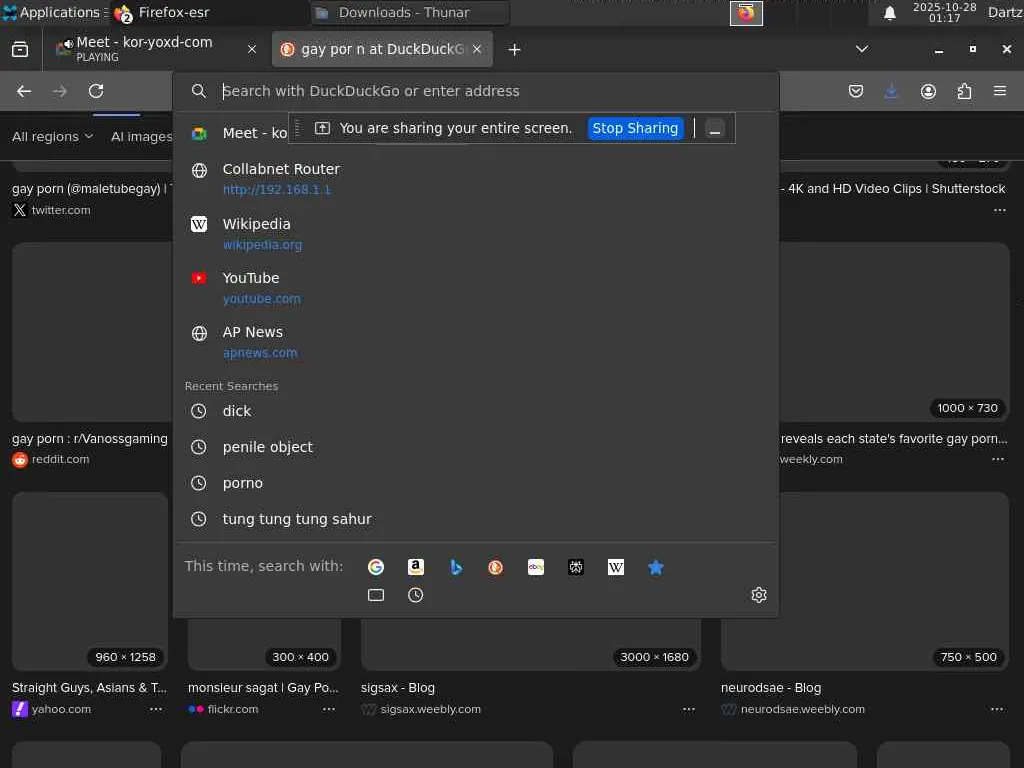
Task: Open the Firefox hamburger menu
Action: coord(1000,91)
